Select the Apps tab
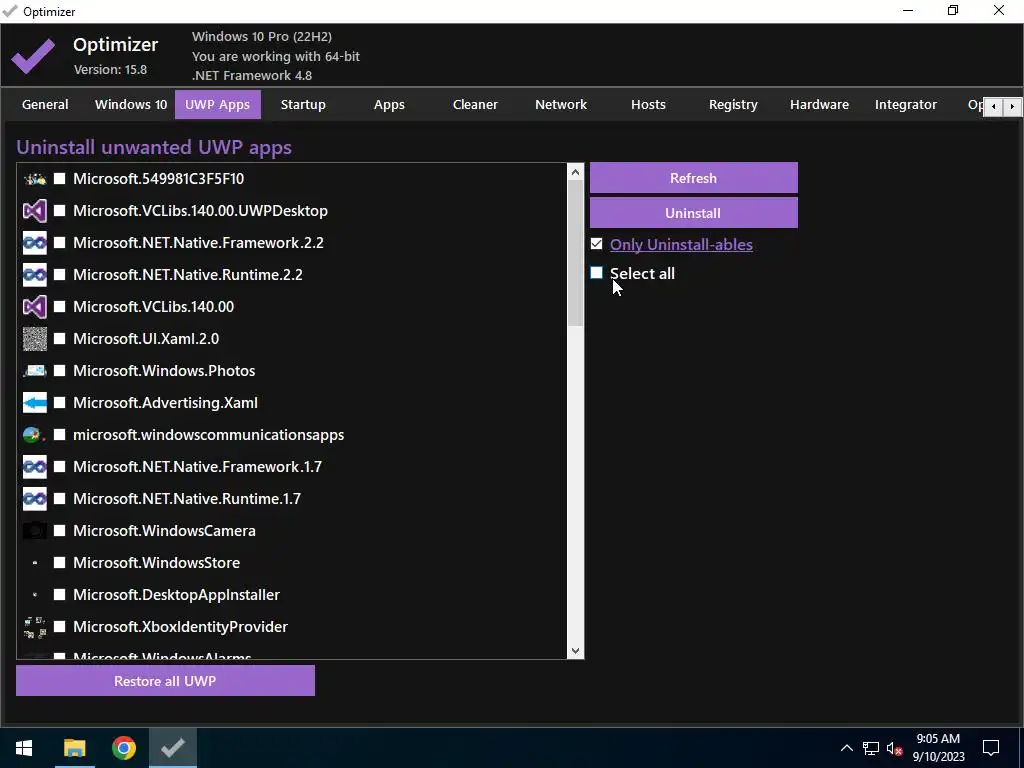 [389, 104]
